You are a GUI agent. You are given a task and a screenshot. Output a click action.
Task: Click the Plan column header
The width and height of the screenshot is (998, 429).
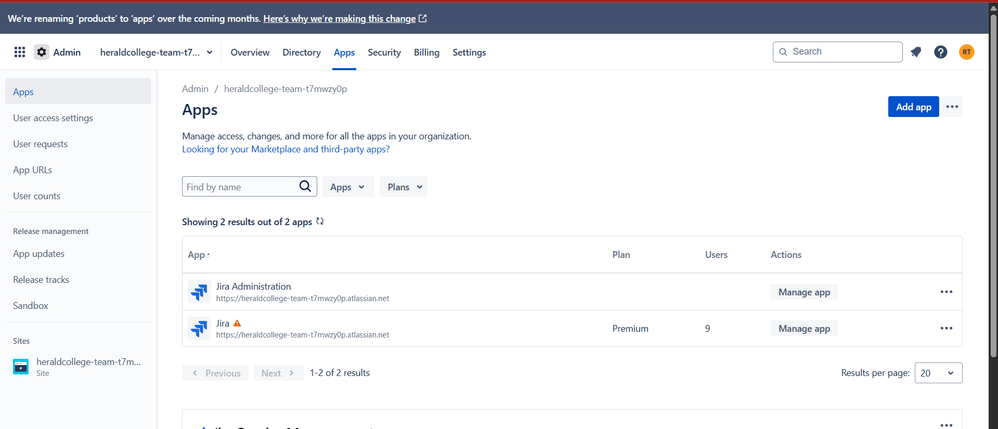621,255
